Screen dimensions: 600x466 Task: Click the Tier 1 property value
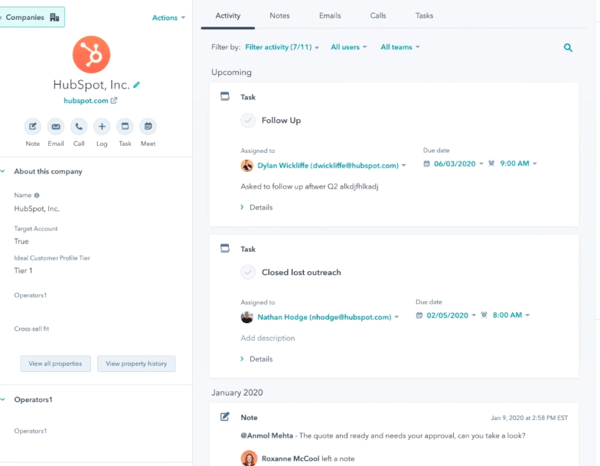[23, 270]
